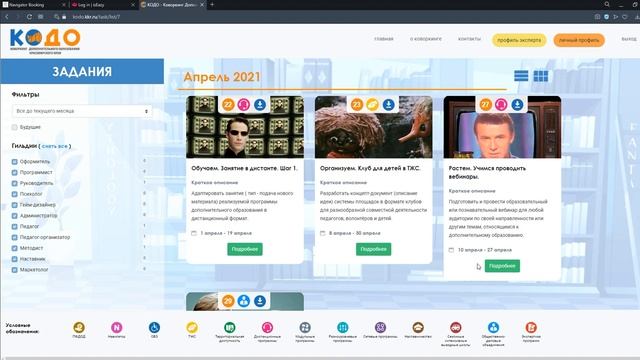Orange day badge 27 on the third card

coord(485,105)
